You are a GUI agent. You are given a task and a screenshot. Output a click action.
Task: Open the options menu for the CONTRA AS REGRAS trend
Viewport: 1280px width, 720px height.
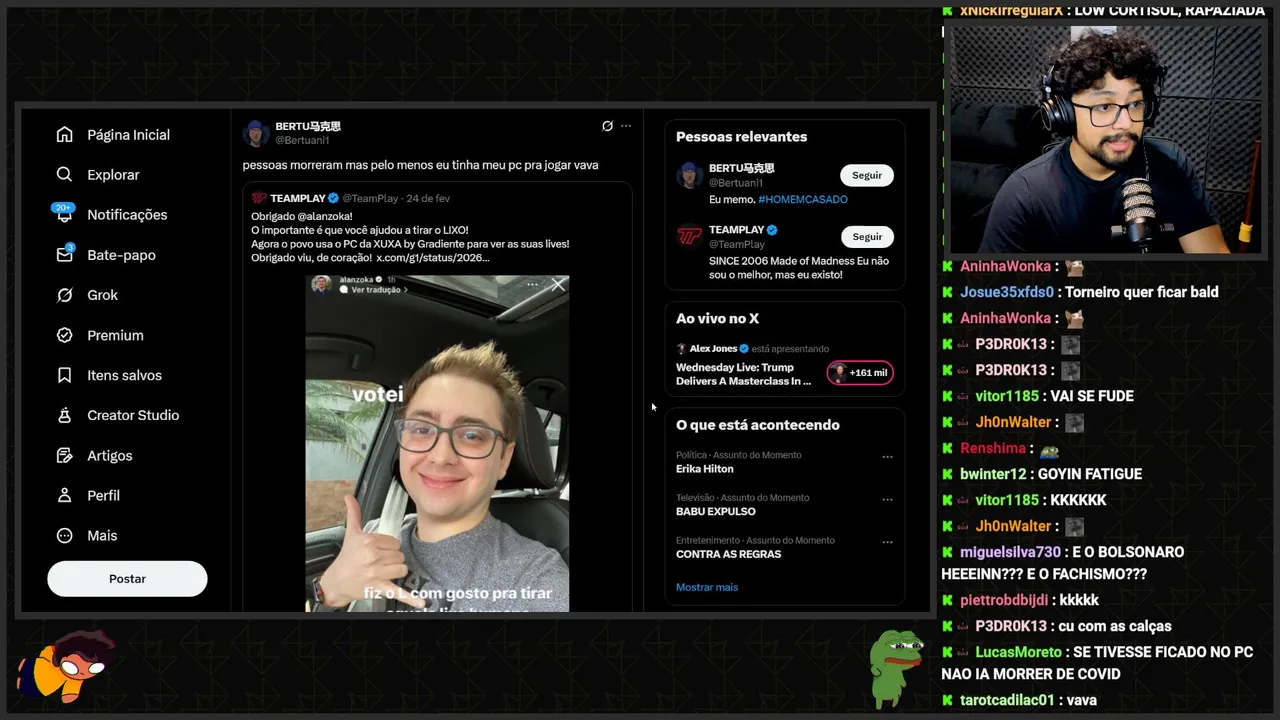pyautogui.click(x=887, y=542)
